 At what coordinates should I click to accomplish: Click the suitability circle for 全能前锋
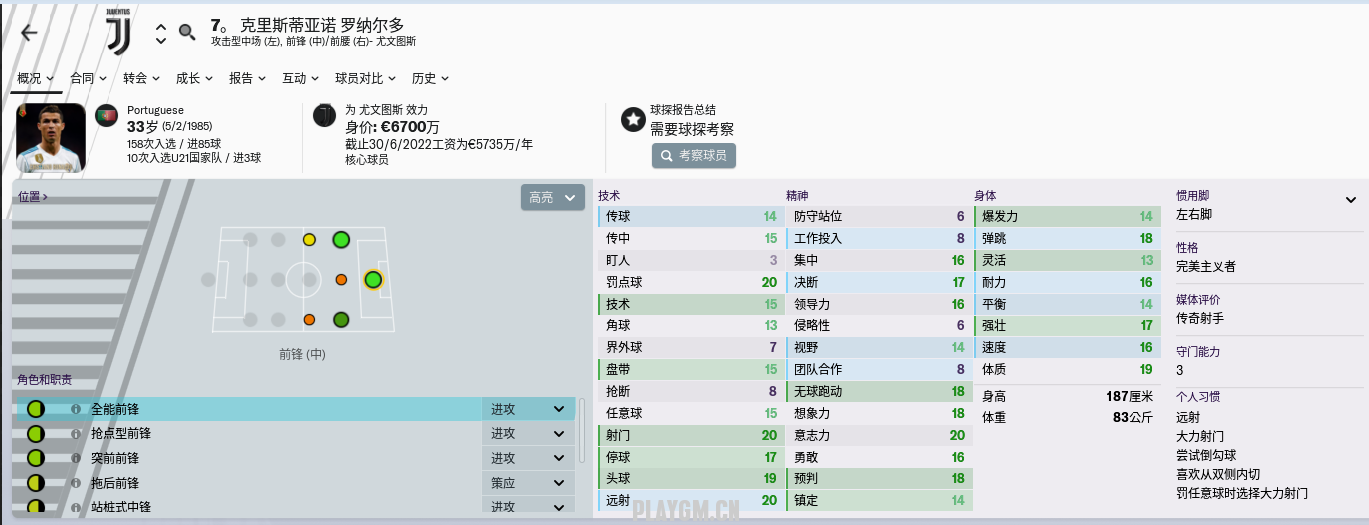pos(36,409)
